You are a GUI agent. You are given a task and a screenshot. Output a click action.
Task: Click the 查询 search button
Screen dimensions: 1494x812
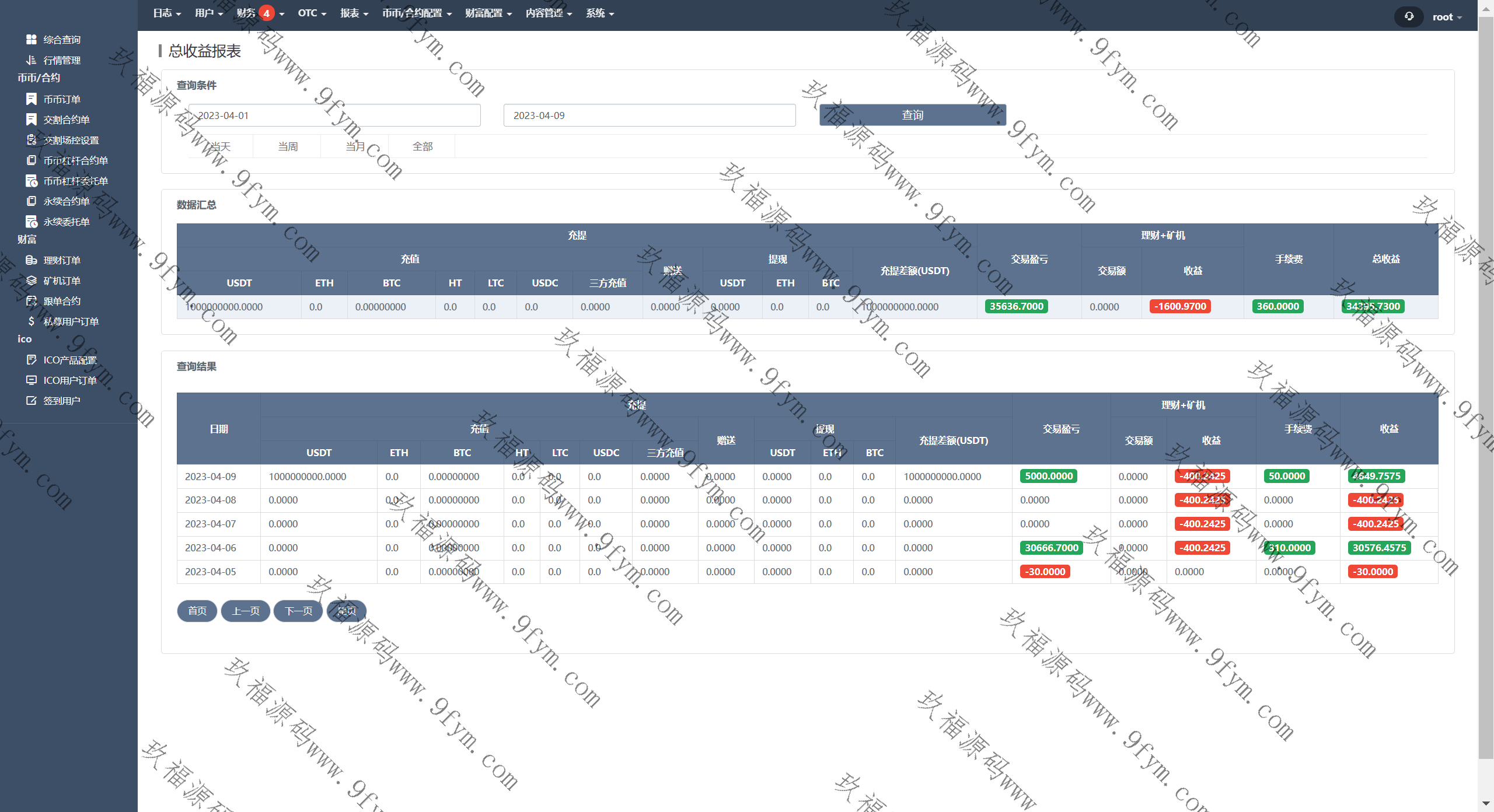912,115
